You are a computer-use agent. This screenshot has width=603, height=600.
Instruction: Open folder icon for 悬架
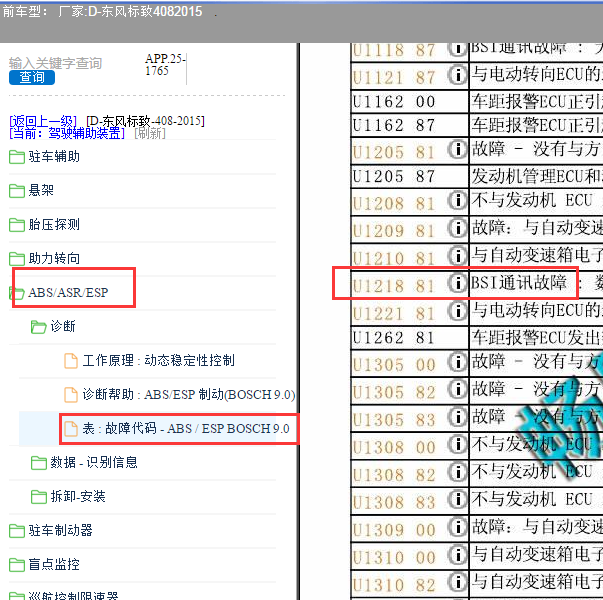17,191
